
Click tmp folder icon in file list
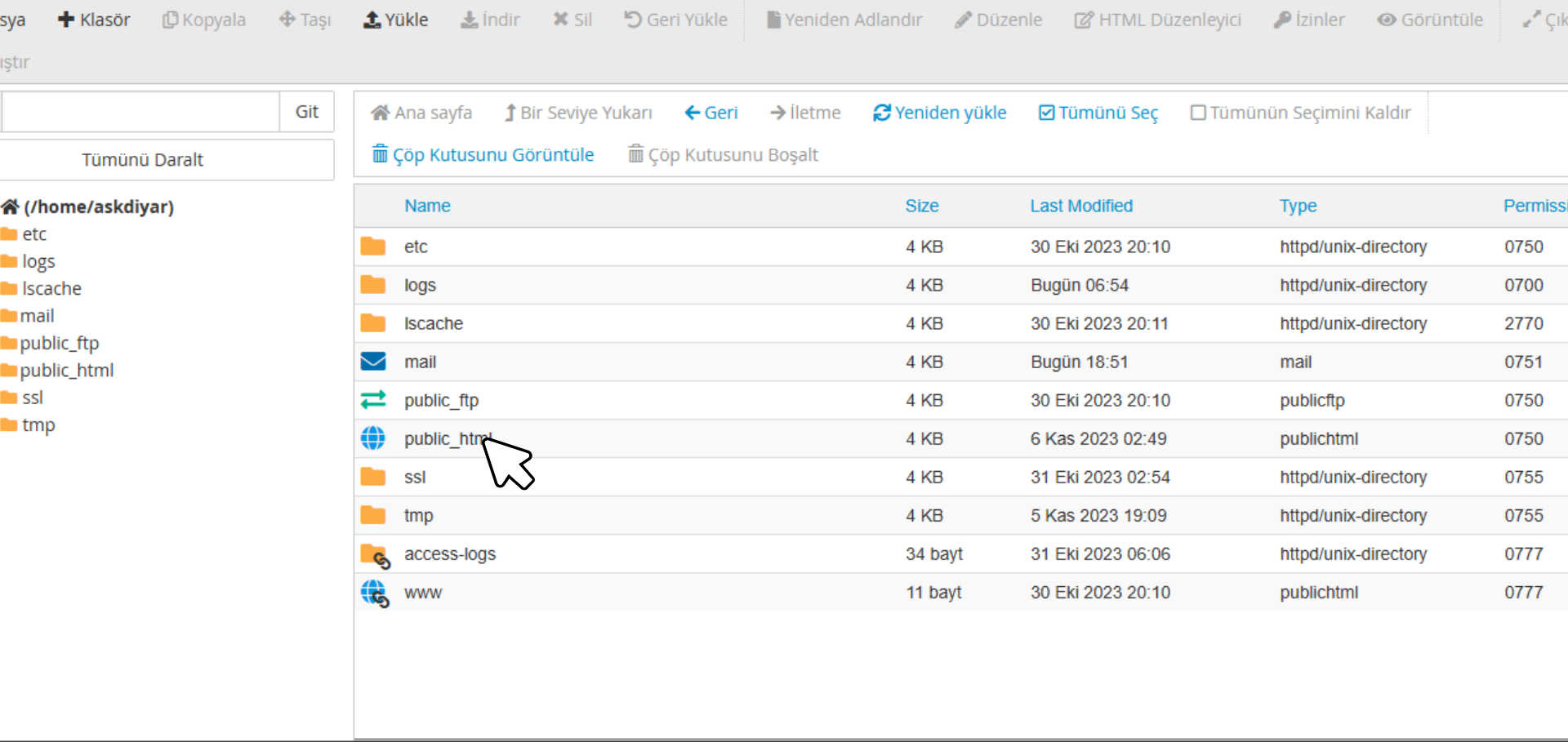(x=373, y=514)
